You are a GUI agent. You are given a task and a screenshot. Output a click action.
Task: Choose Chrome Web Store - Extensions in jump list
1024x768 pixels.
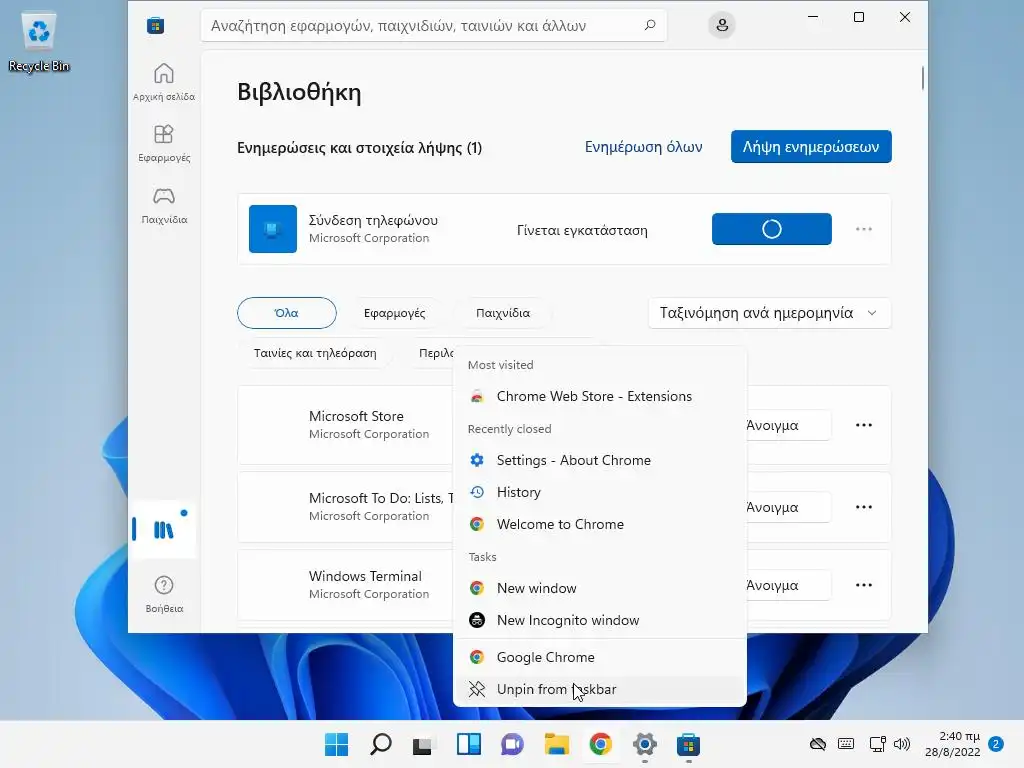click(x=600, y=396)
